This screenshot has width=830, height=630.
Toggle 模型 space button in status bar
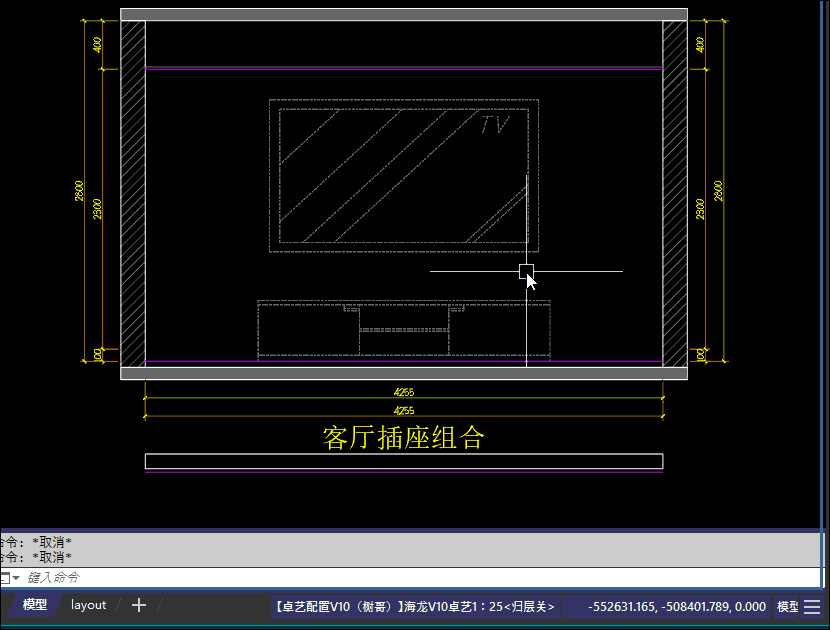tap(787, 607)
